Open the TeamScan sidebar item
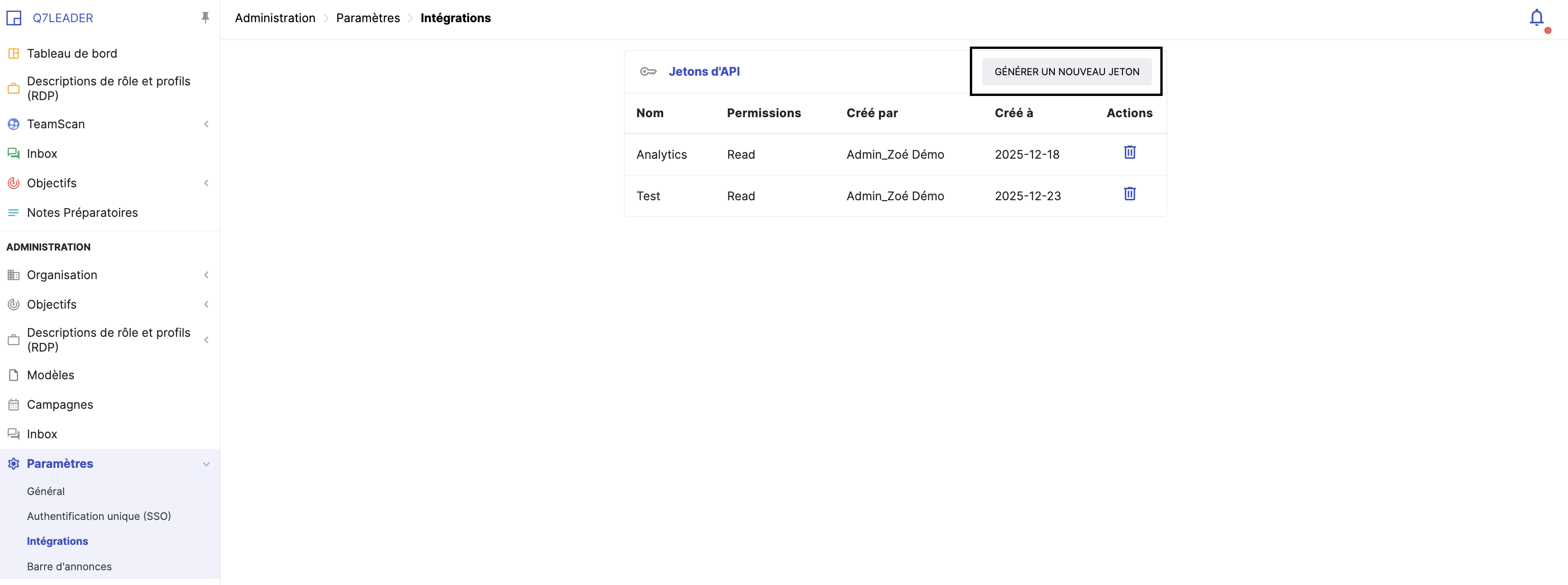The height and width of the screenshot is (585, 1568). coord(55,124)
